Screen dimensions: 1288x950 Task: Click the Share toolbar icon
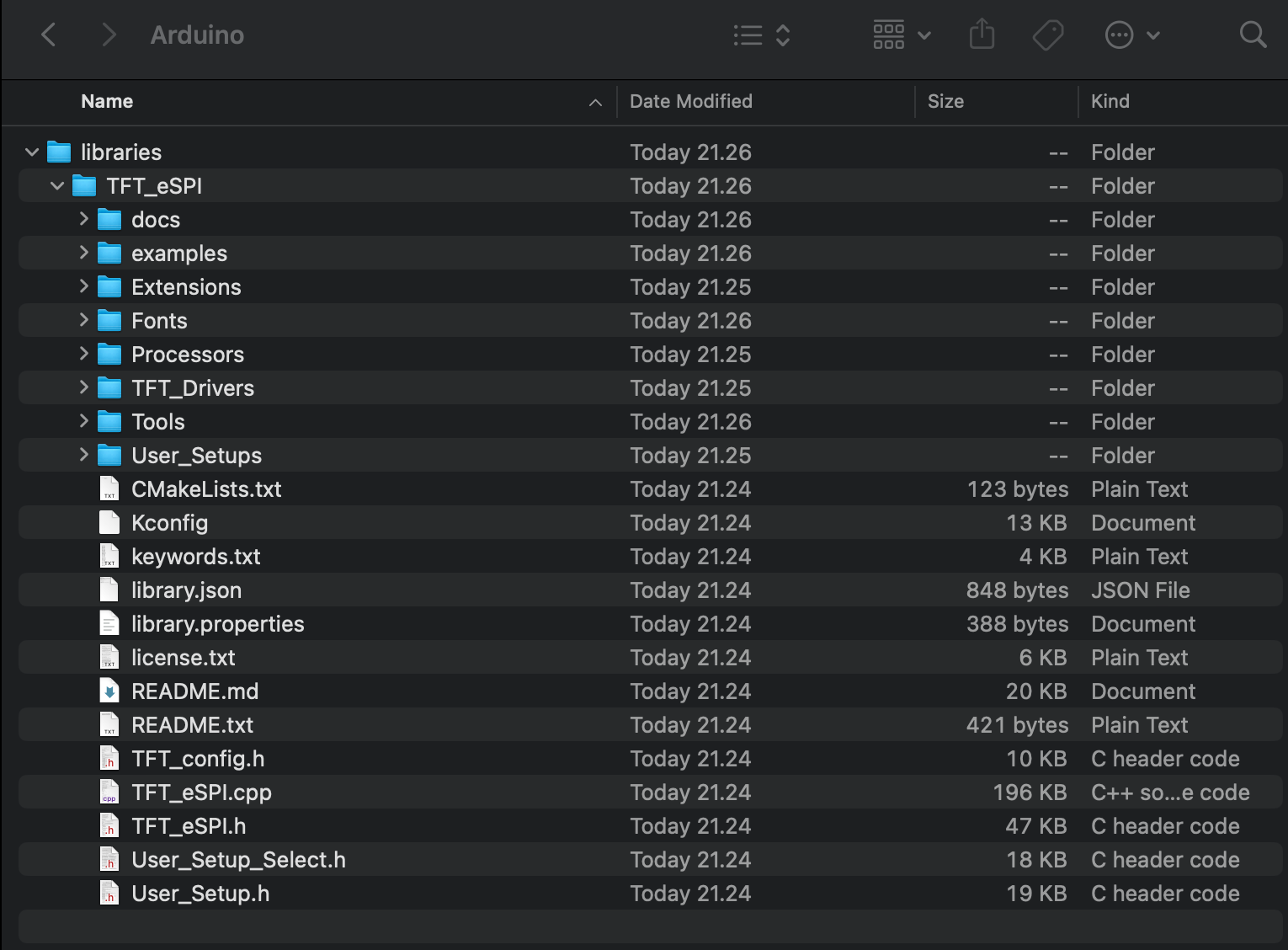[x=982, y=35]
